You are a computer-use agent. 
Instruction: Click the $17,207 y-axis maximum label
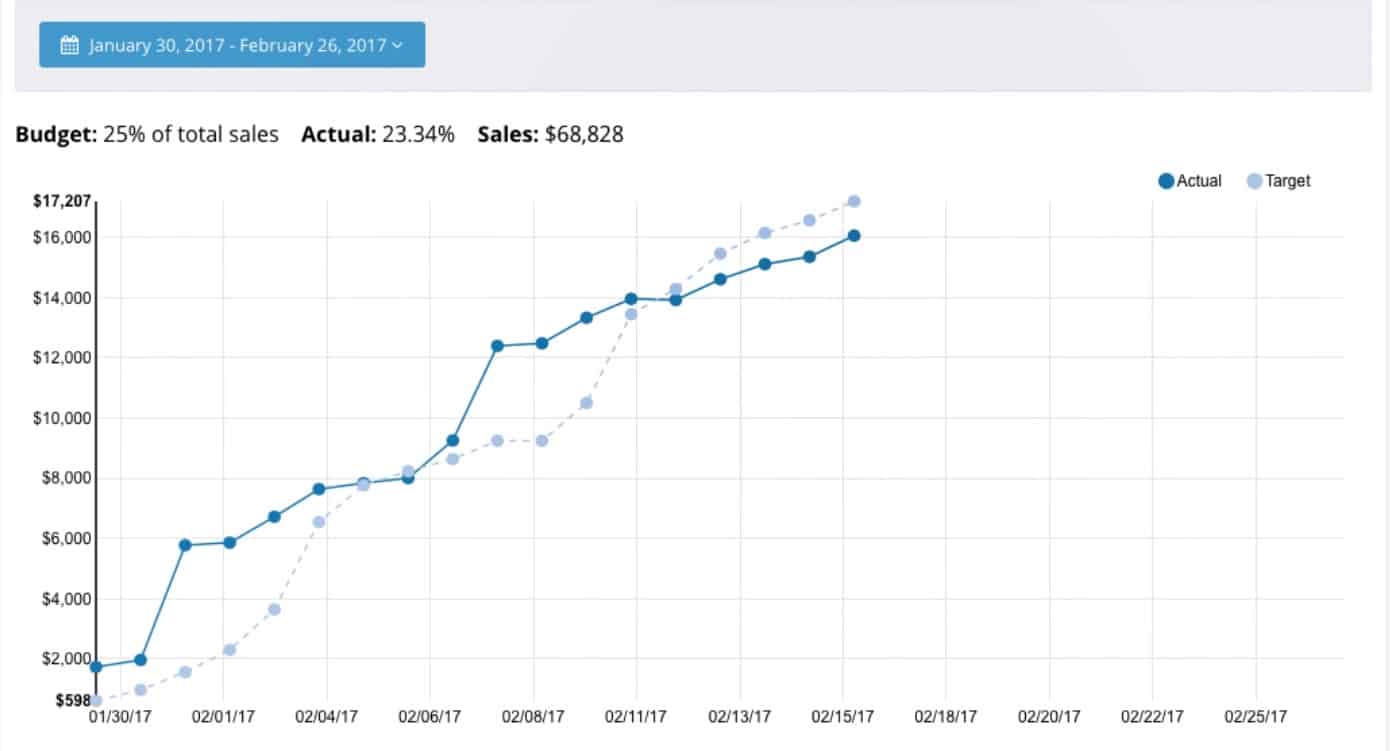pyautogui.click(x=62, y=202)
